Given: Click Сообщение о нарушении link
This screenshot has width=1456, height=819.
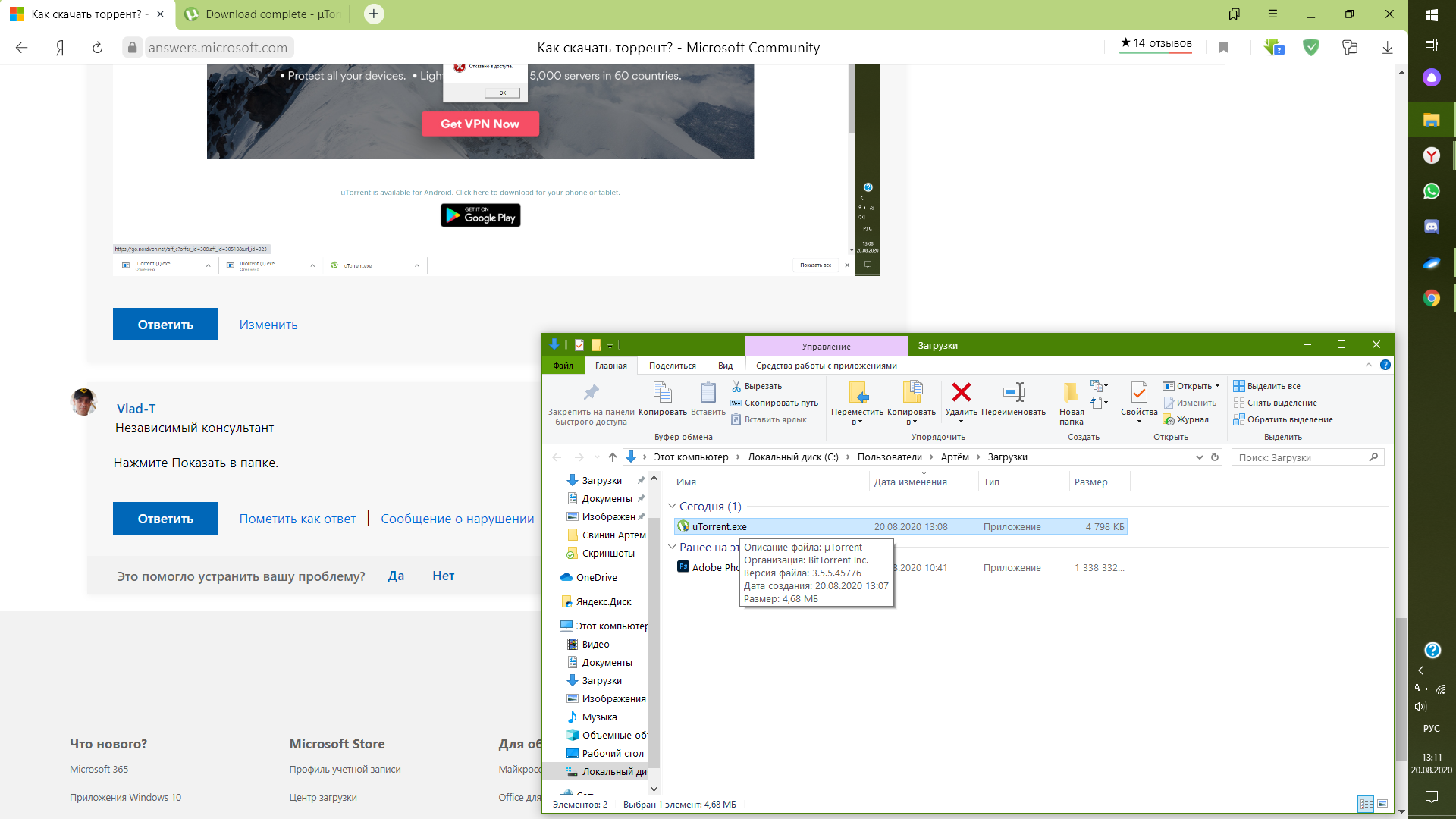Looking at the screenshot, I should pos(457,519).
